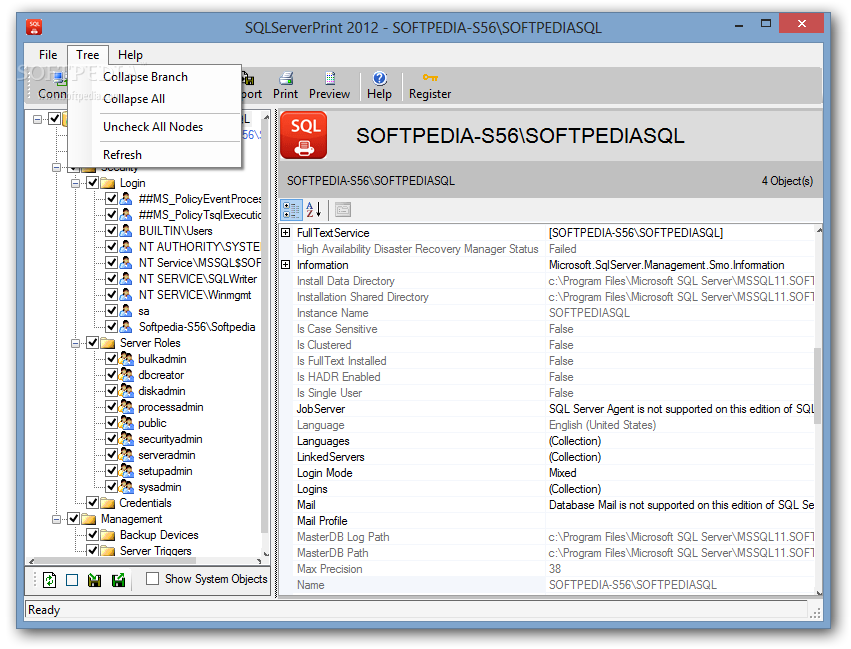This screenshot has height=649, width=851.
Task: Collapse the root server tree node
Action: (37, 119)
